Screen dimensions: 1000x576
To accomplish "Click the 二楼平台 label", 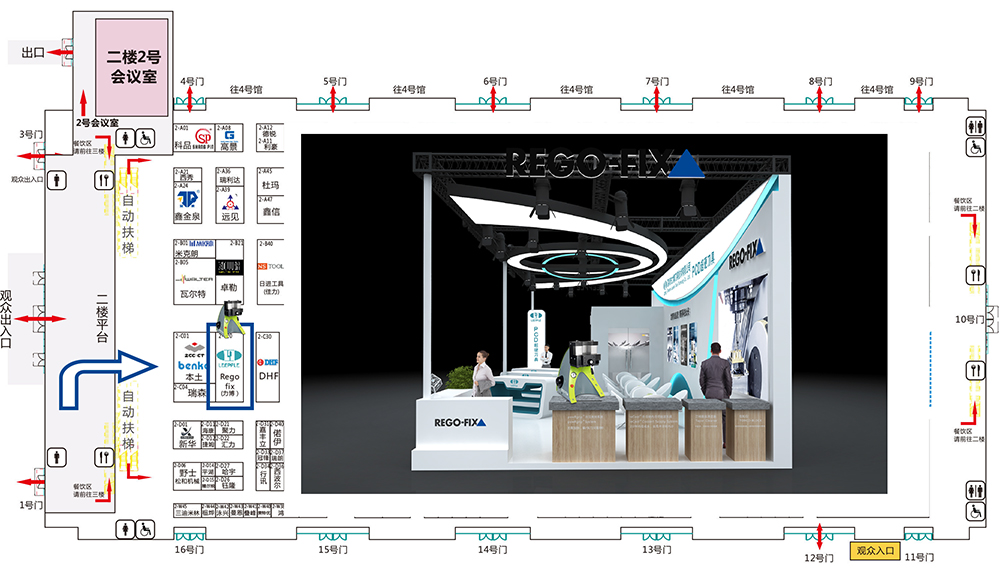I will point(102,318).
